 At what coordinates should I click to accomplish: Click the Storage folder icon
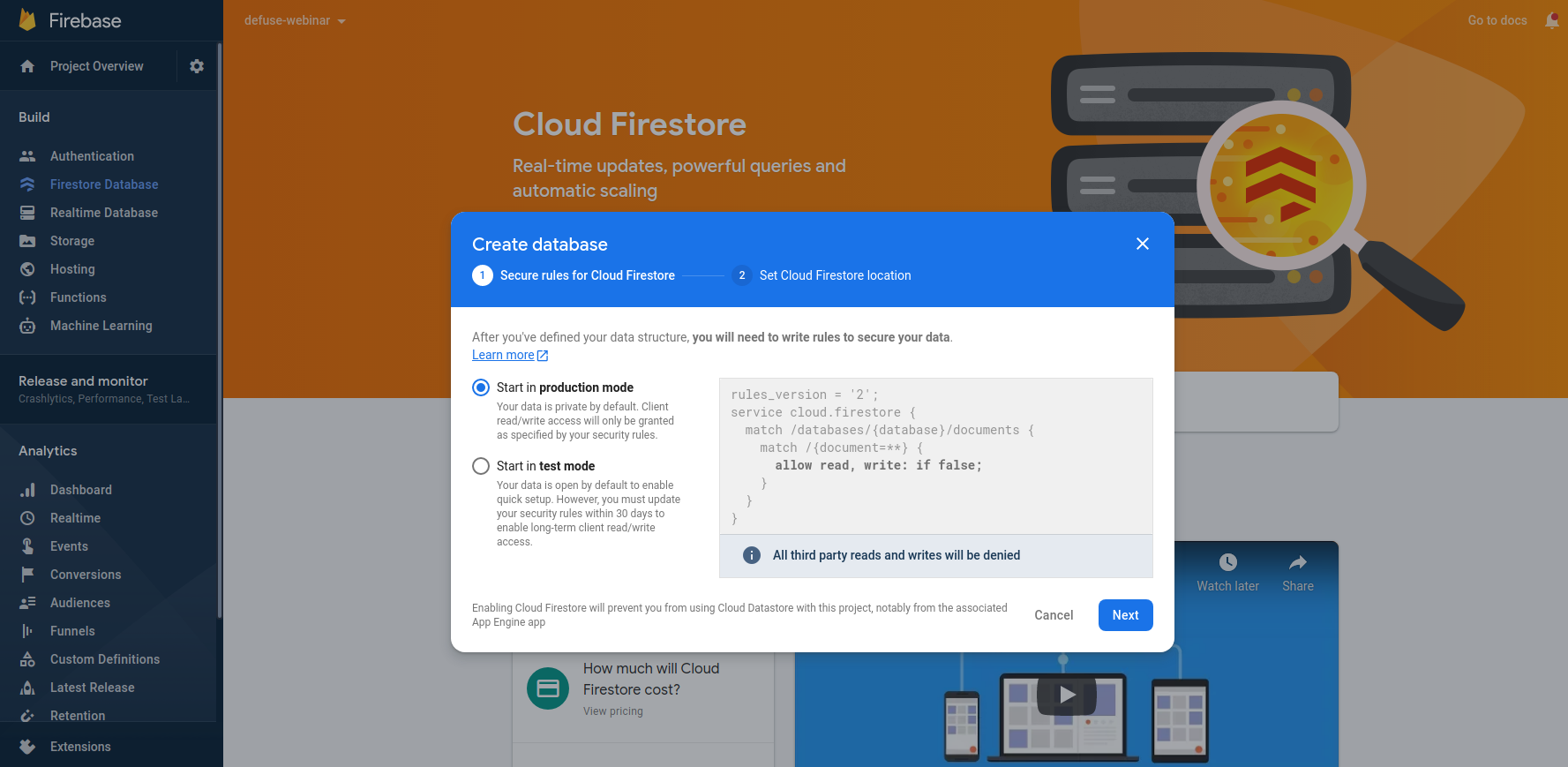click(x=27, y=241)
